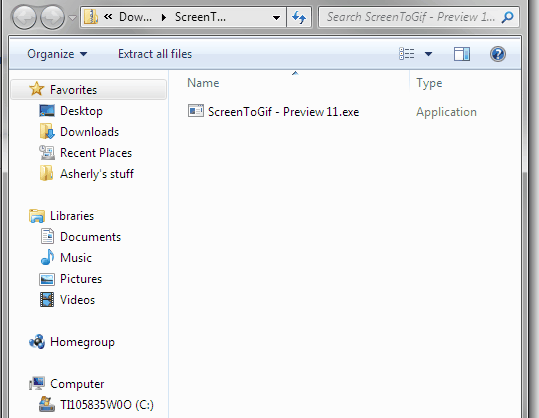Viewport: 539px width, 418px height.
Task: Click the Downloads folder icon
Action: (47, 131)
